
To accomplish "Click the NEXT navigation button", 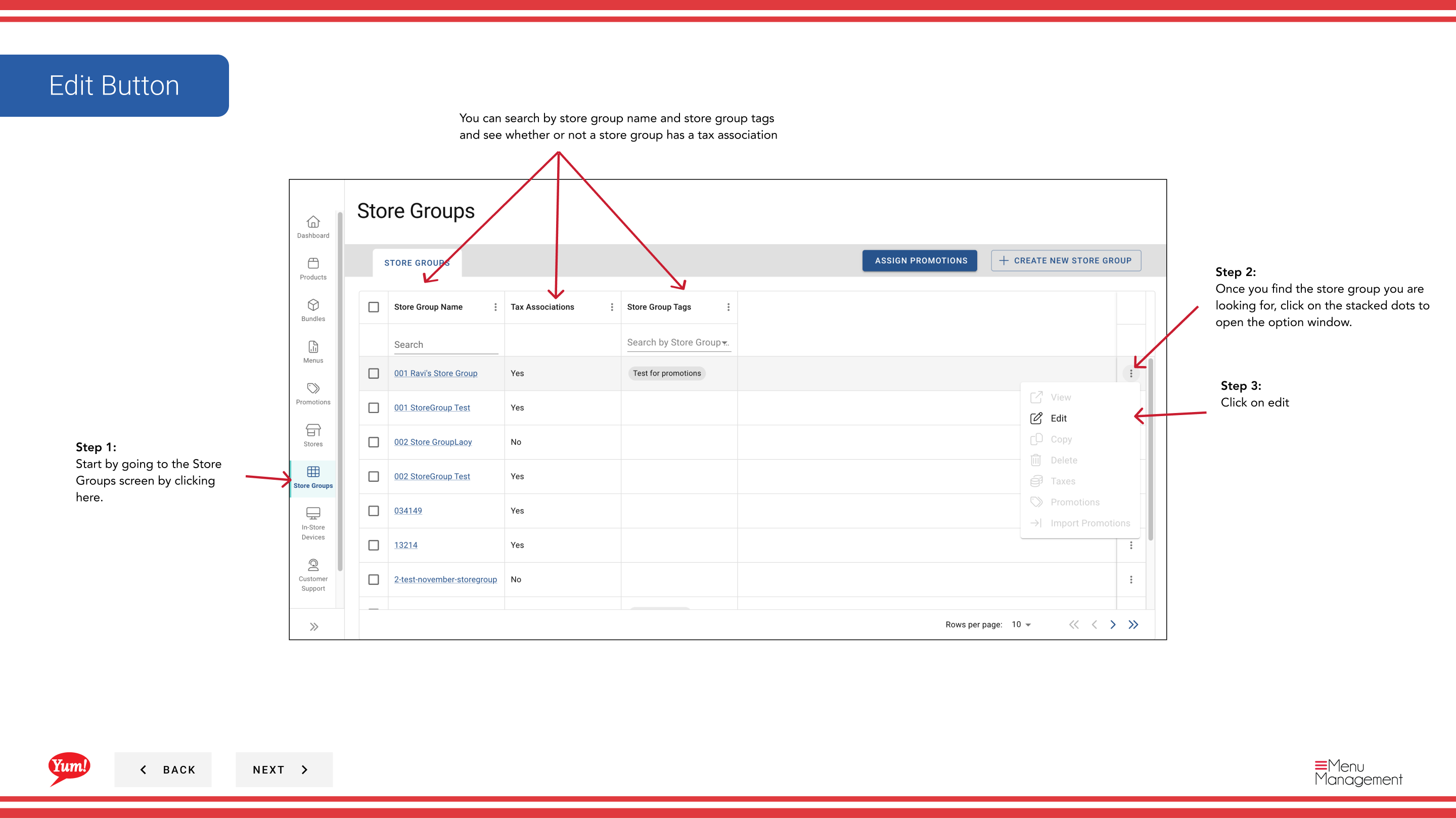I will pos(284,769).
